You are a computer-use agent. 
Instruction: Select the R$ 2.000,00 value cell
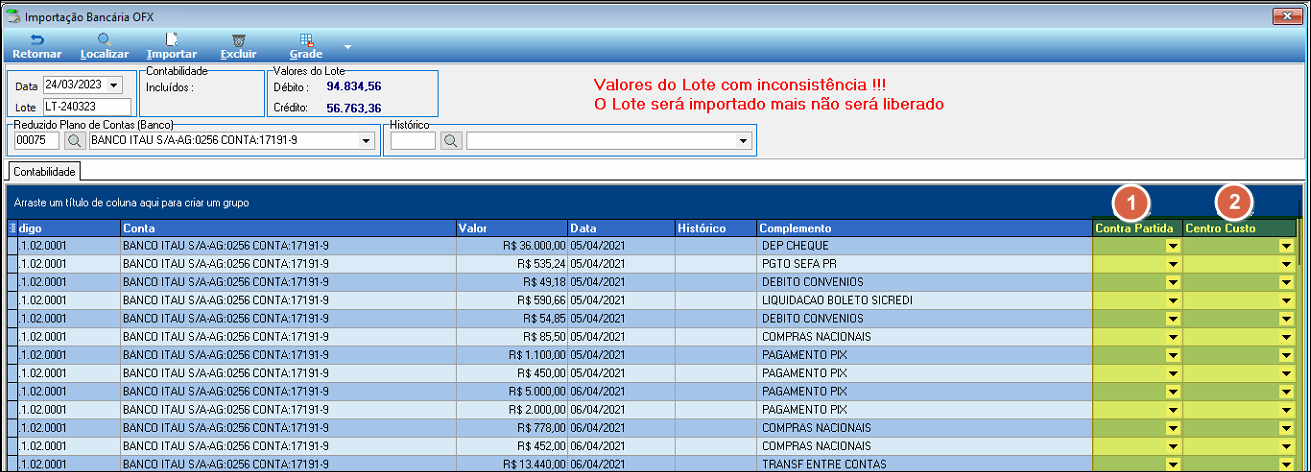(511, 409)
